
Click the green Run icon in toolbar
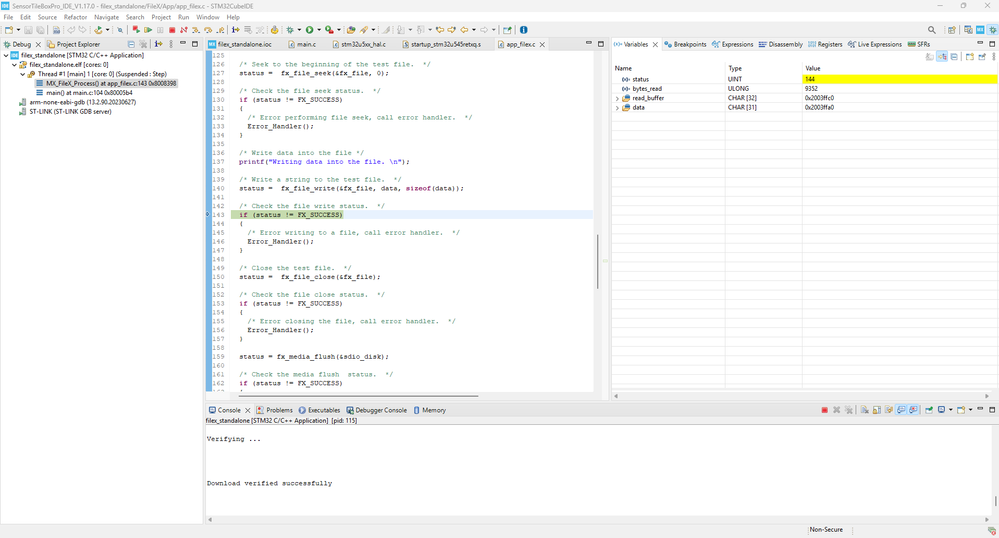tap(309, 29)
